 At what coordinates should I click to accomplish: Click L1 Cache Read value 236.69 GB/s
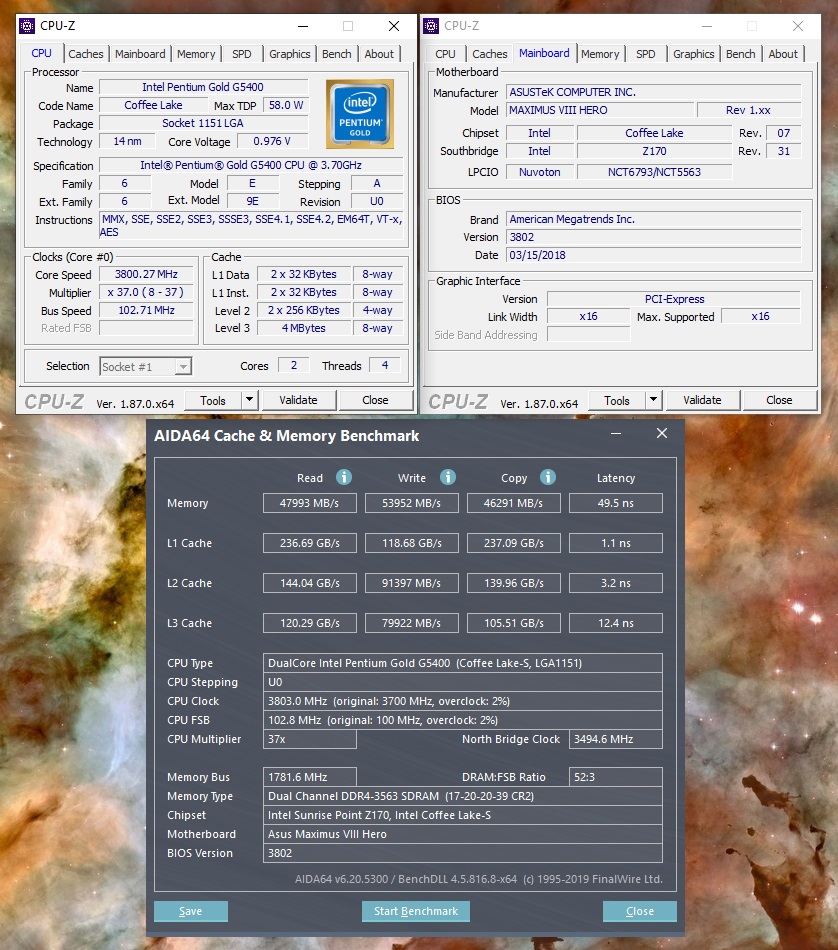310,543
